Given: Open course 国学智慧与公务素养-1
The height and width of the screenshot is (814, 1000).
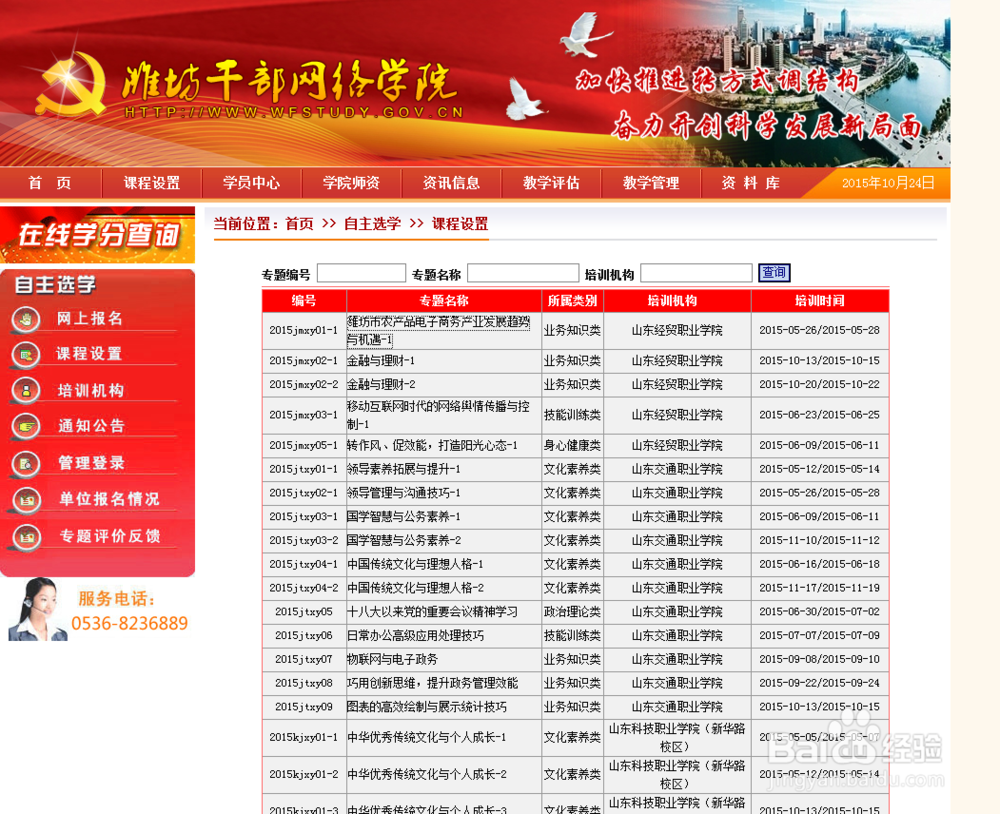Looking at the screenshot, I should [x=404, y=517].
